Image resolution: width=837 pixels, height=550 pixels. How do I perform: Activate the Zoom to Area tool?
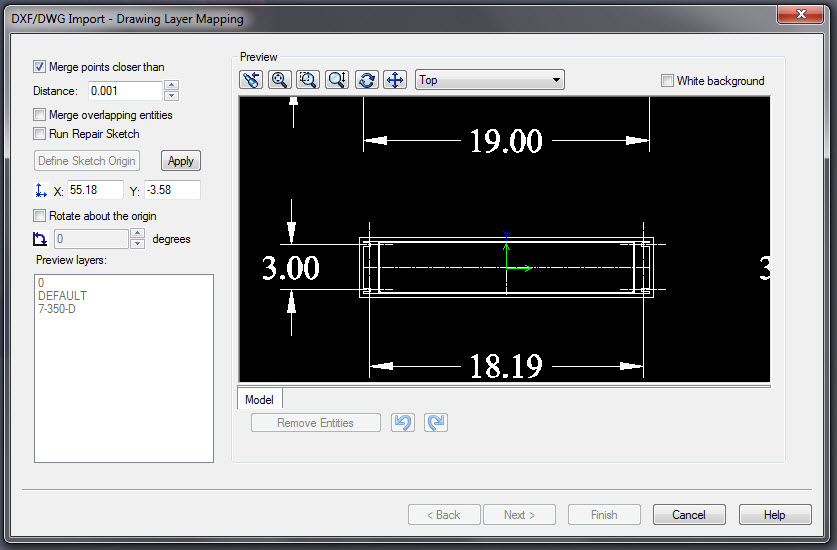coord(309,80)
